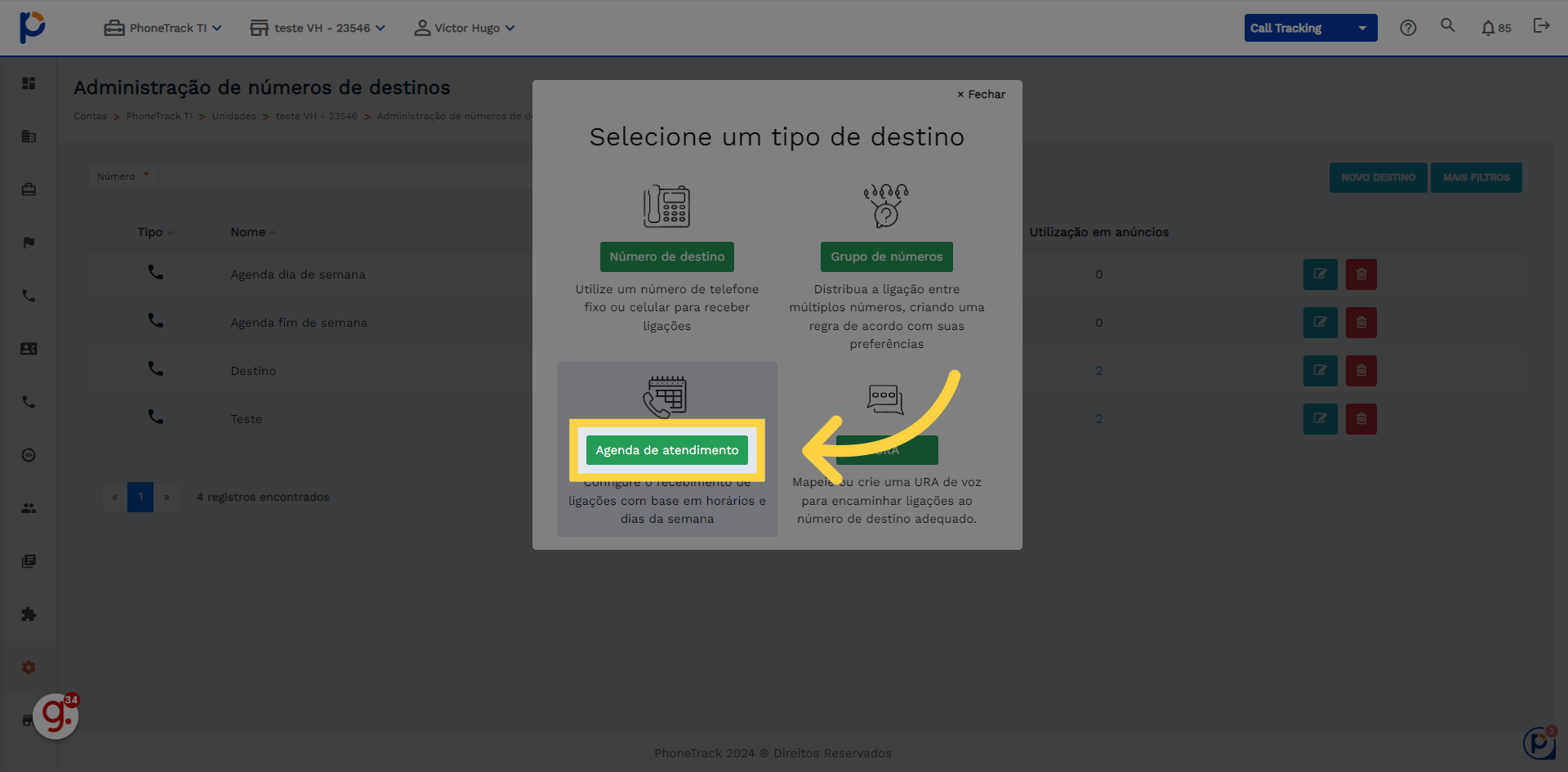Screen dimensions: 1568x772
Task: Click the MAIS FILTROS button
Action: (1476, 177)
